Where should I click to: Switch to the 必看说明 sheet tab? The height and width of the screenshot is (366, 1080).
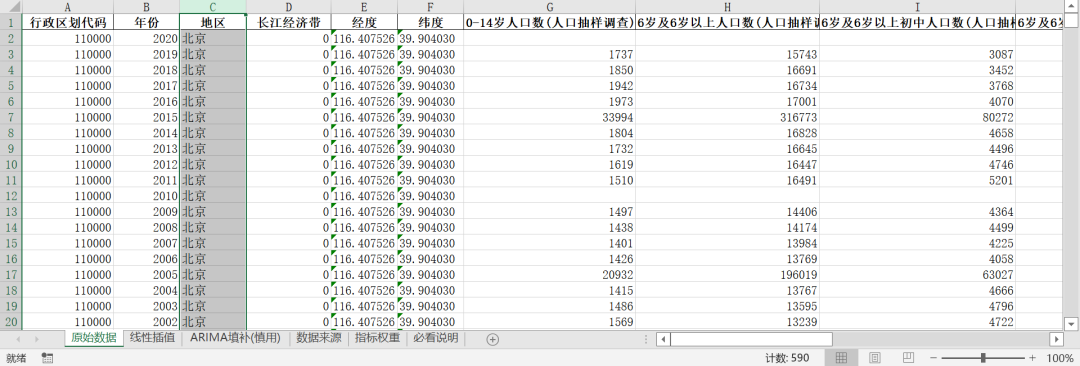coord(435,338)
